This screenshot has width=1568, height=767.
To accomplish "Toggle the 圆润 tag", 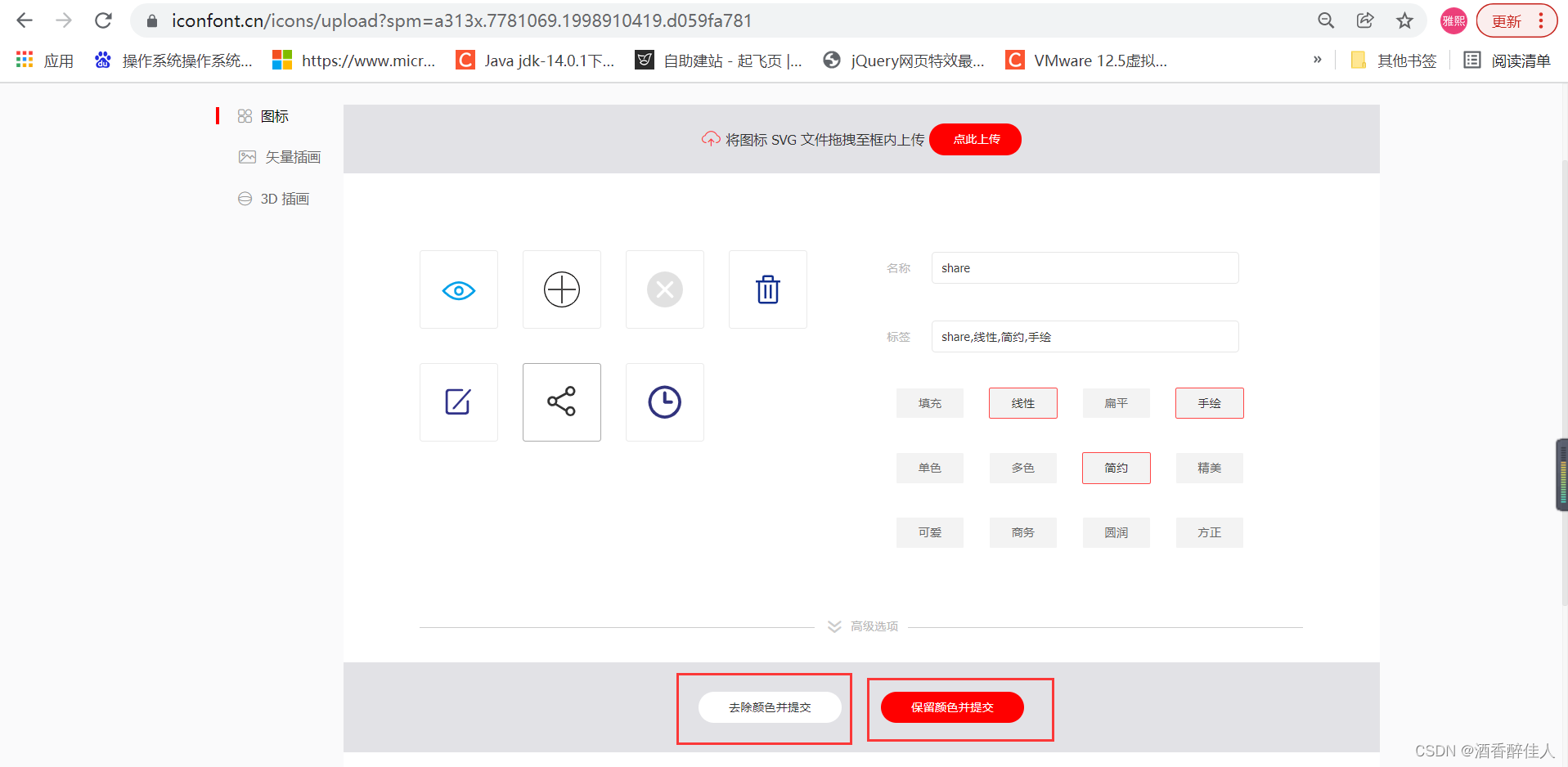I will click(1116, 532).
